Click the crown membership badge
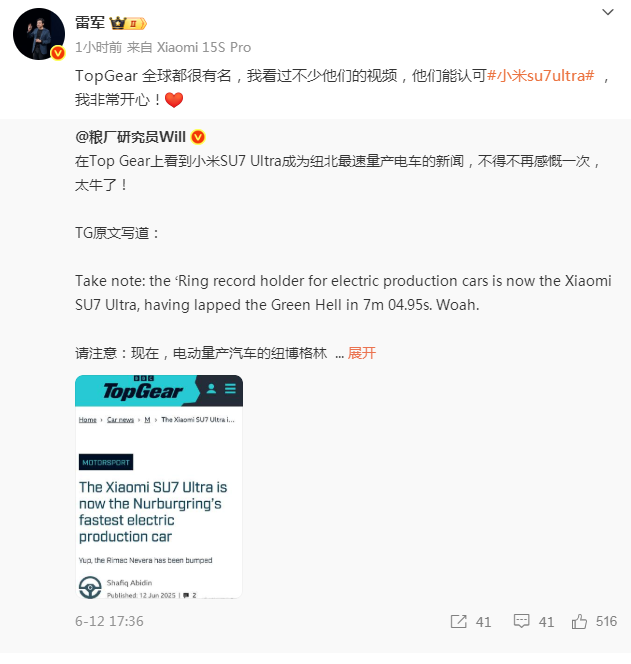The height and width of the screenshot is (664, 631). point(128,23)
